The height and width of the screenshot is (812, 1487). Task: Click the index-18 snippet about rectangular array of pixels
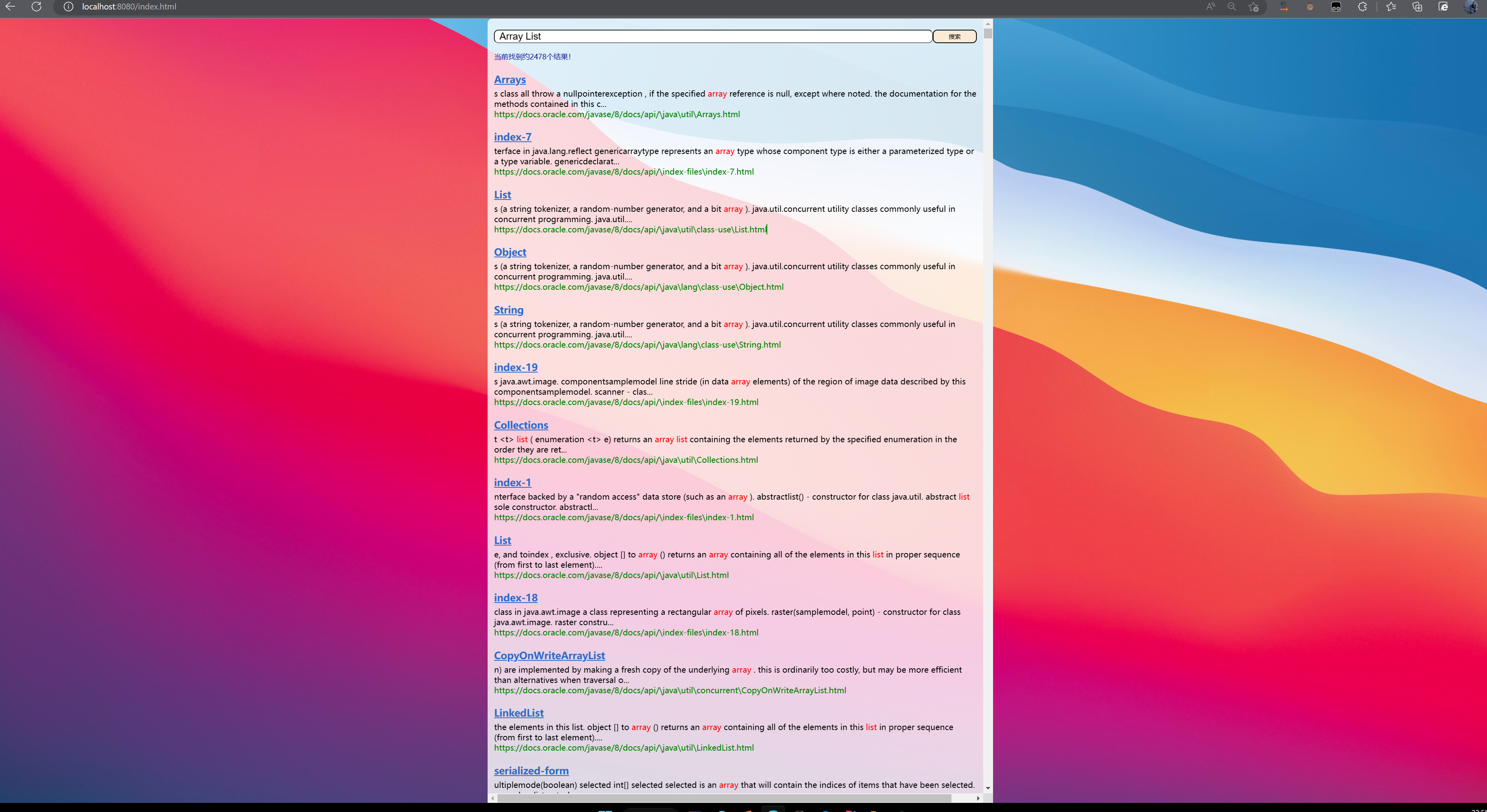727,617
